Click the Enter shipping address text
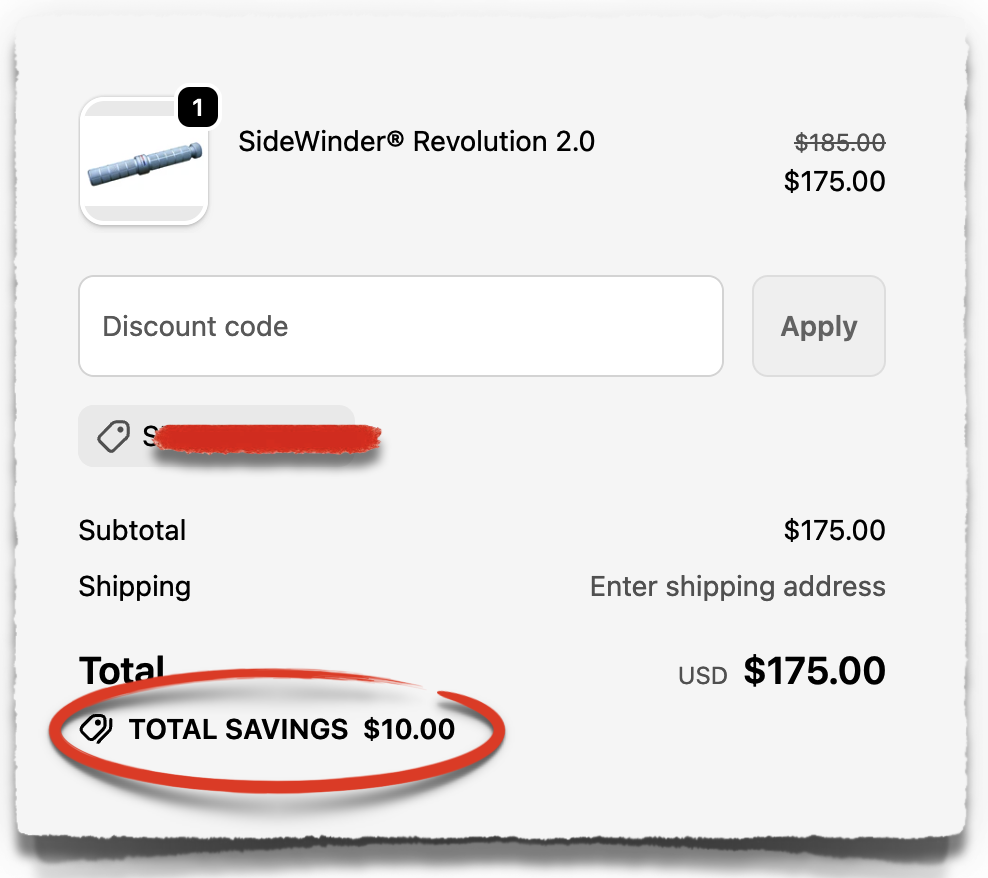The image size is (988, 878). pyautogui.click(x=737, y=586)
